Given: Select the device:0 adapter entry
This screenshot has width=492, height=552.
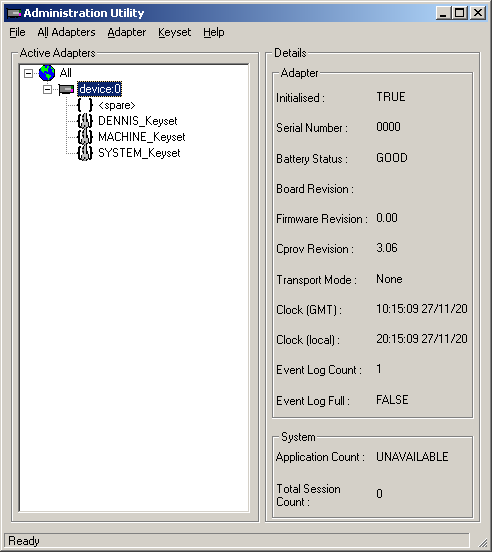Looking at the screenshot, I should point(100,89).
